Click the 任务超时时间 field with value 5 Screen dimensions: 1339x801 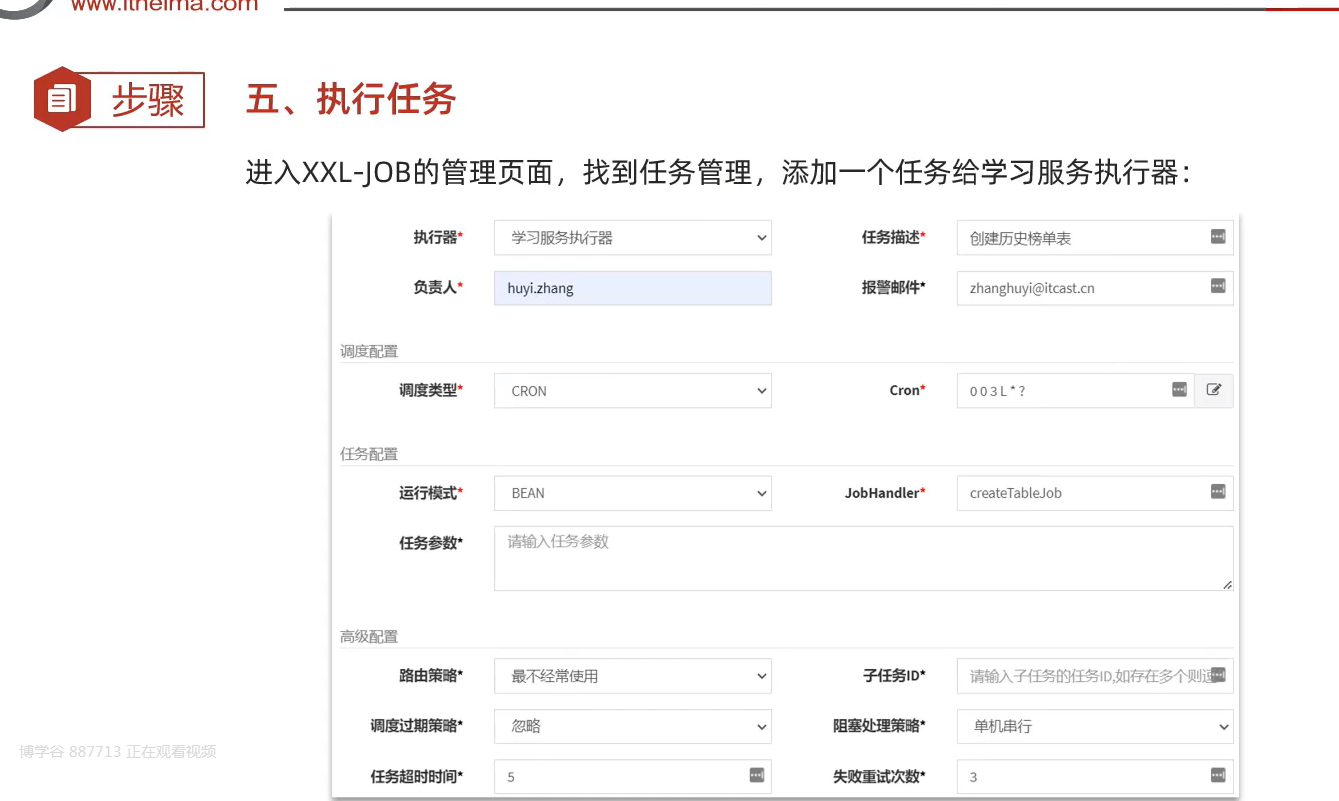(633, 776)
